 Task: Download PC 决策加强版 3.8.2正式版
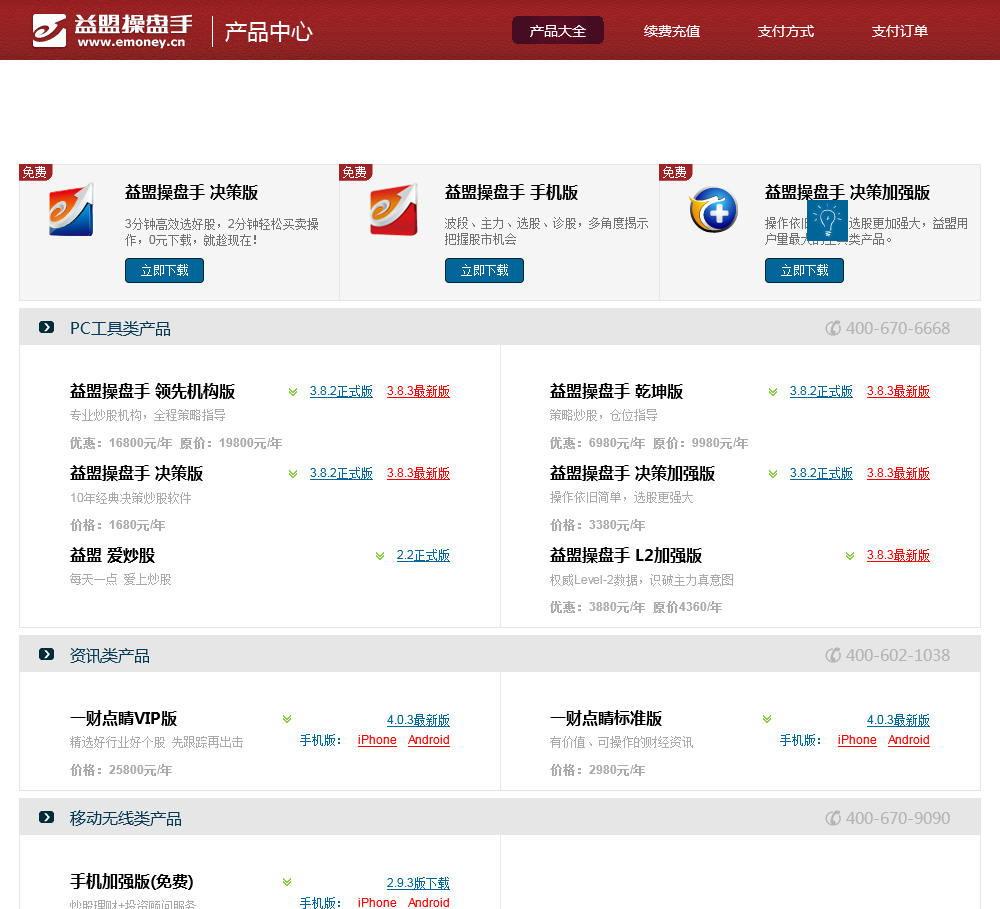tap(821, 473)
